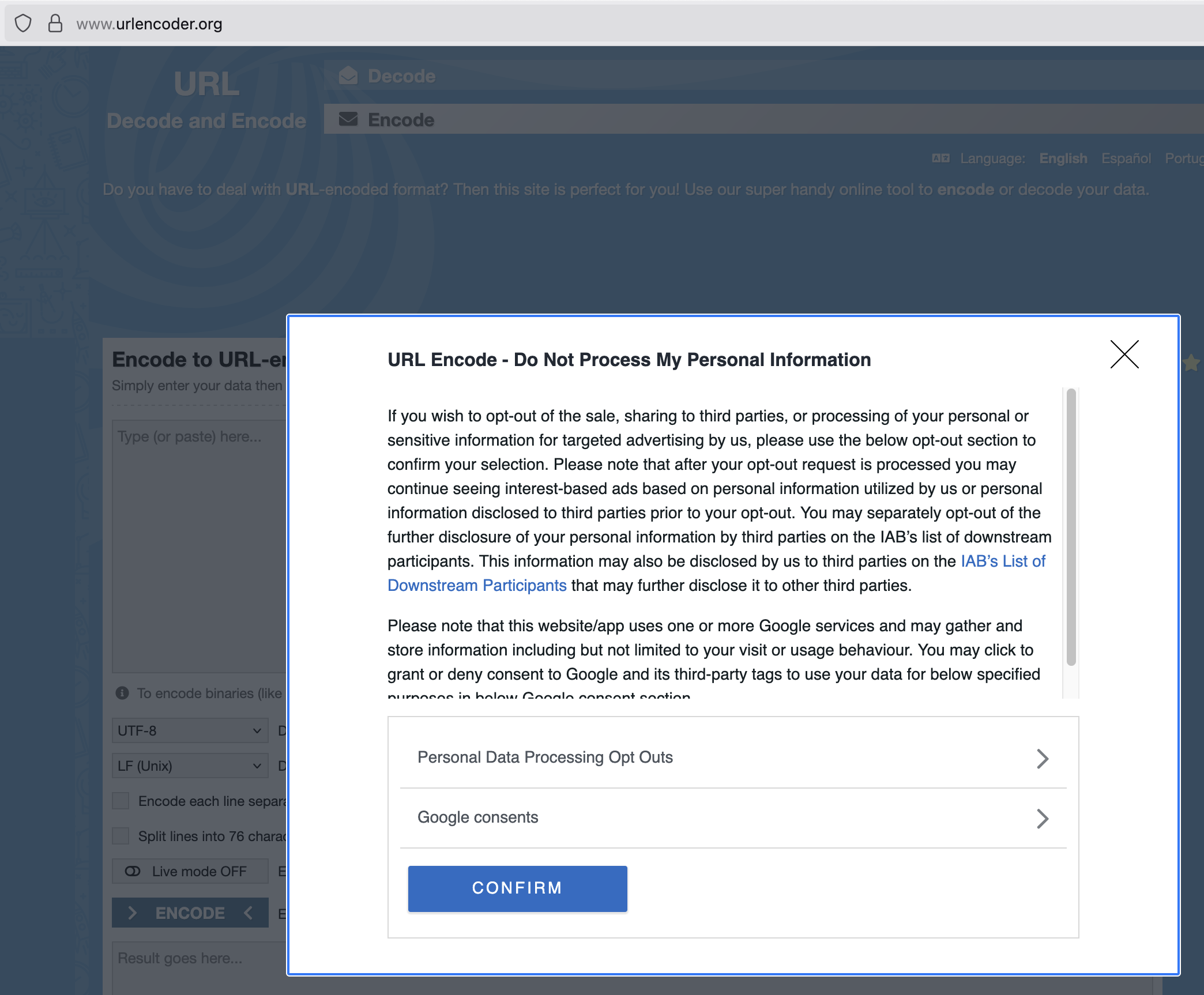The height and width of the screenshot is (995, 1204).
Task: Select the Español language option
Action: pyautogui.click(x=1126, y=158)
